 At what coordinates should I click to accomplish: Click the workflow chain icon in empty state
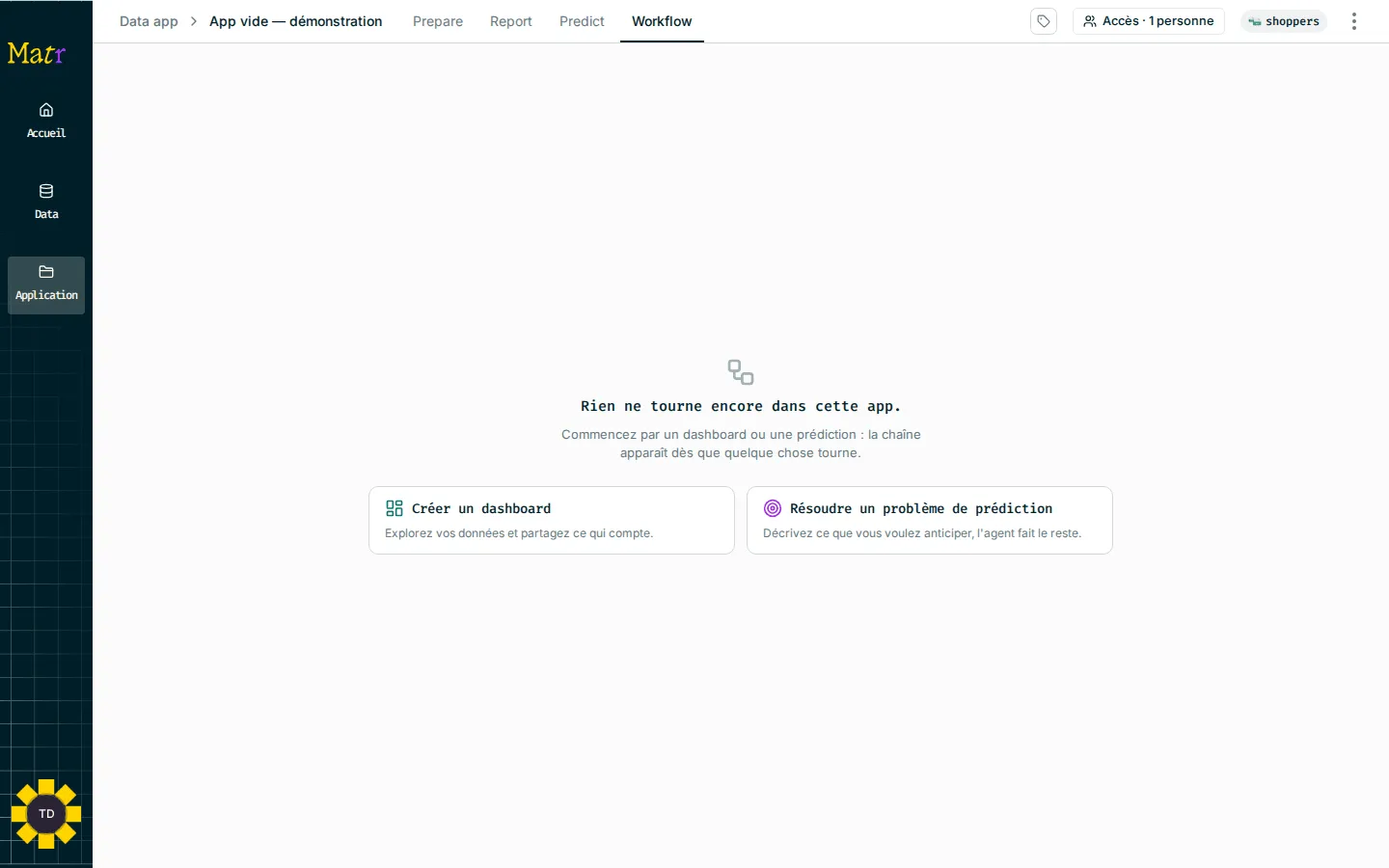[741, 372]
